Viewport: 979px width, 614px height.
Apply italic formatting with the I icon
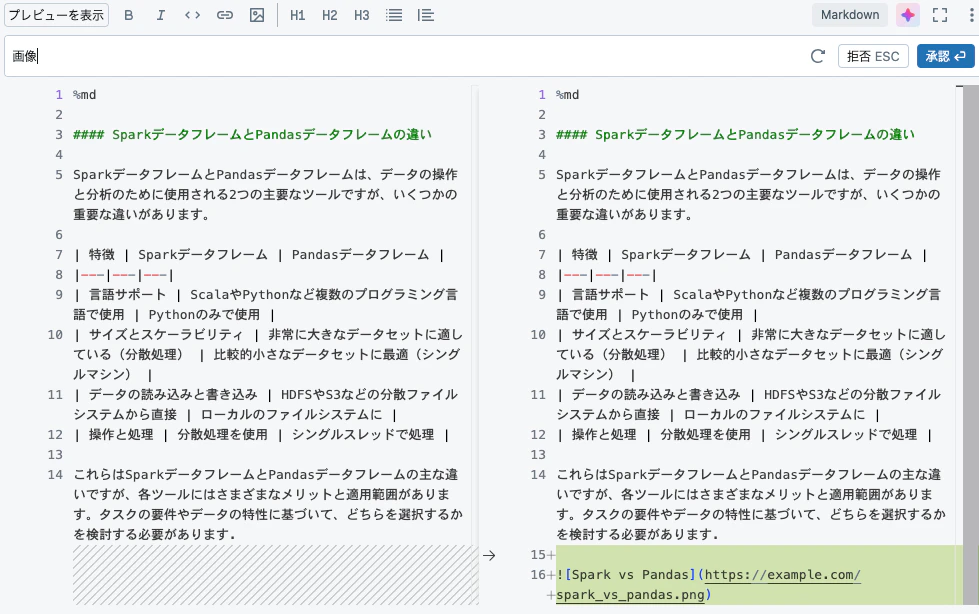pyautogui.click(x=160, y=15)
